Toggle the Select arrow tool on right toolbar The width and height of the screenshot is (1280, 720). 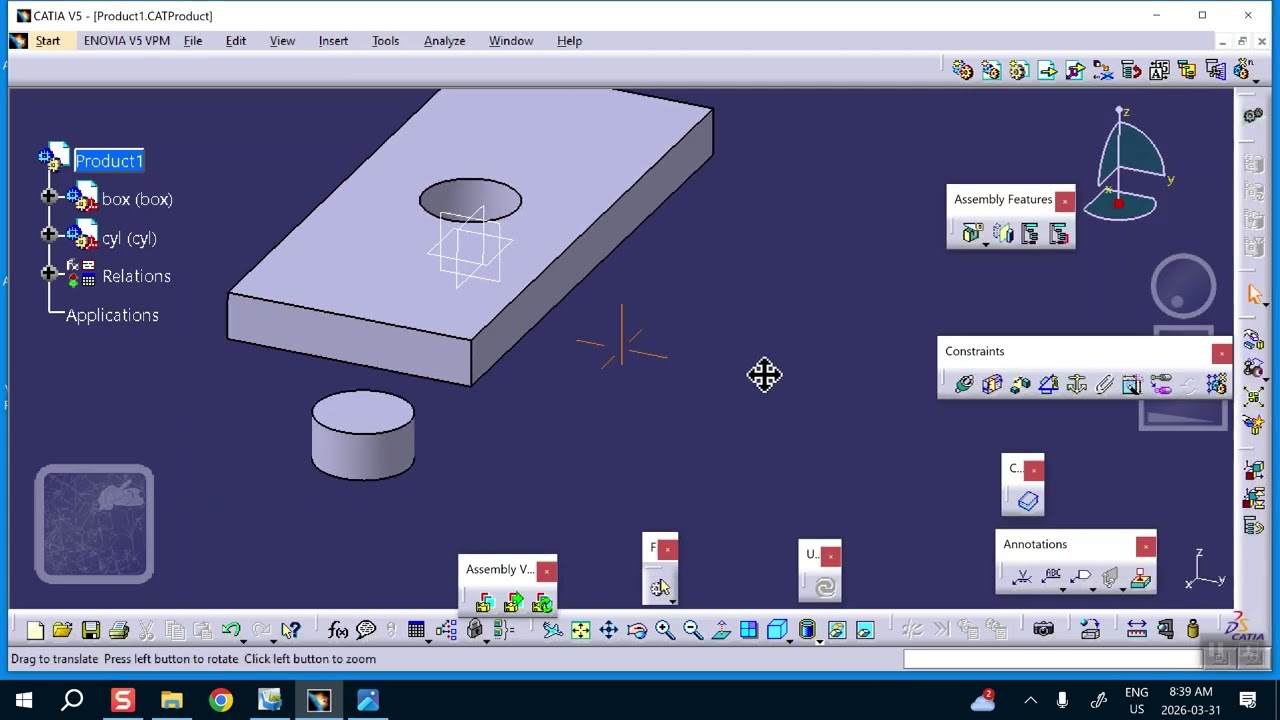coord(1254,294)
